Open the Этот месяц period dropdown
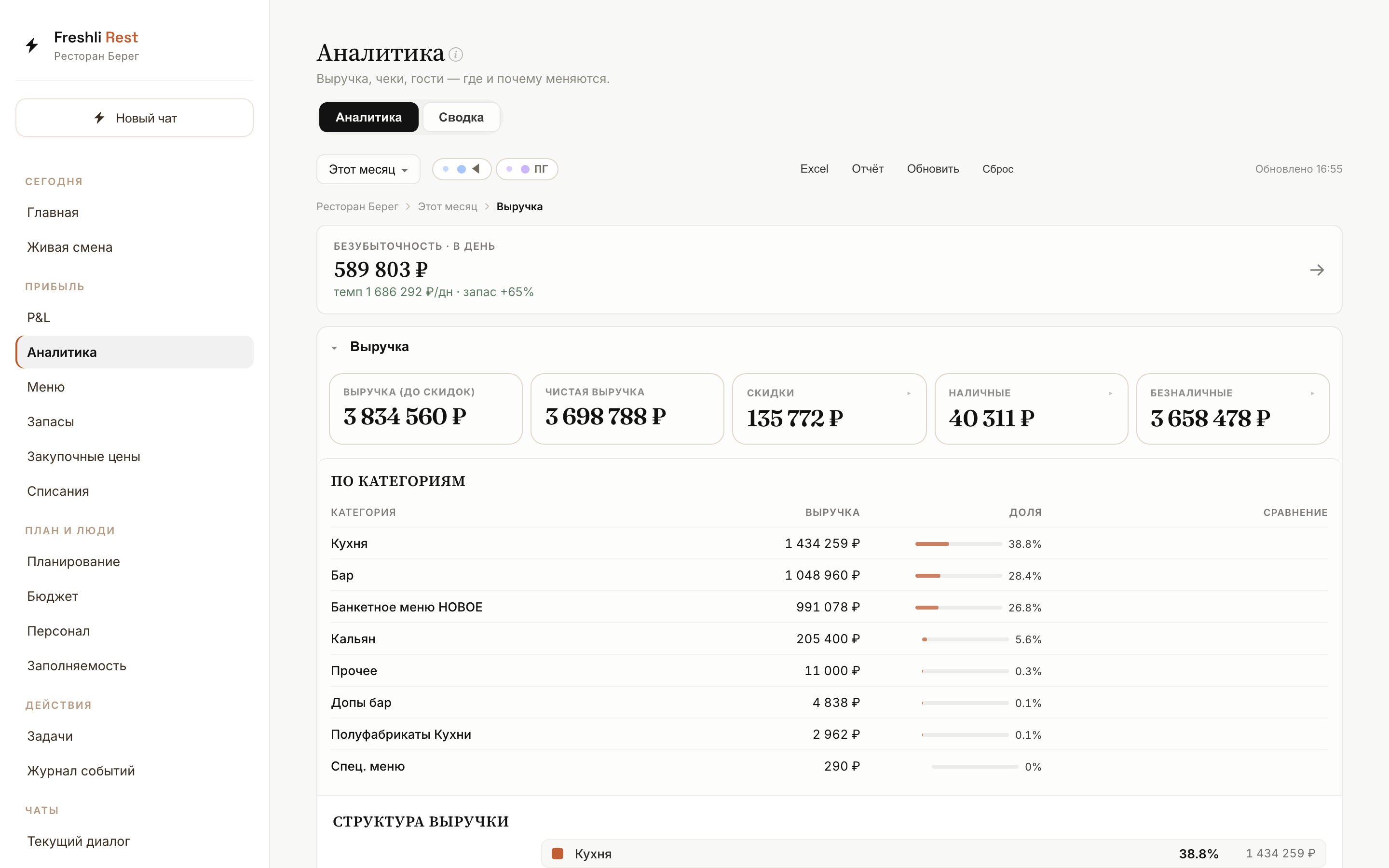 [368, 169]
